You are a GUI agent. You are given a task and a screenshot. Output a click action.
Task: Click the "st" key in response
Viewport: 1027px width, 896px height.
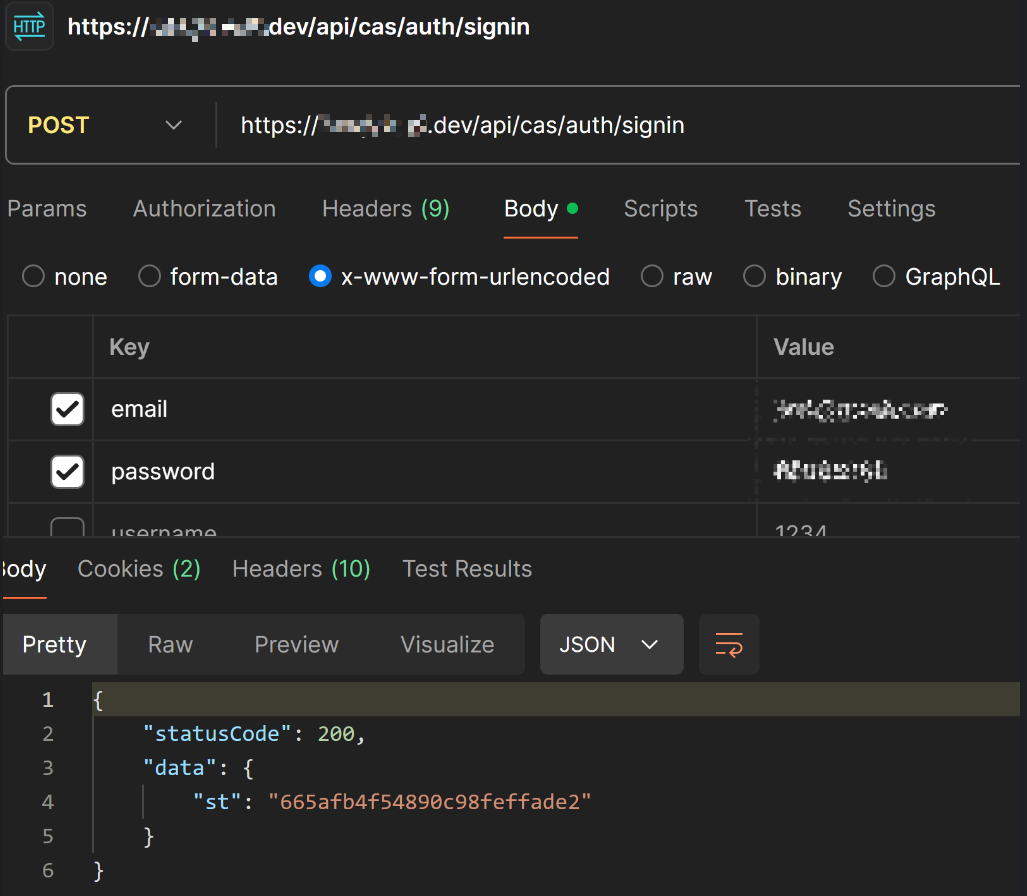pyautogui.click(x=217, y=802)
